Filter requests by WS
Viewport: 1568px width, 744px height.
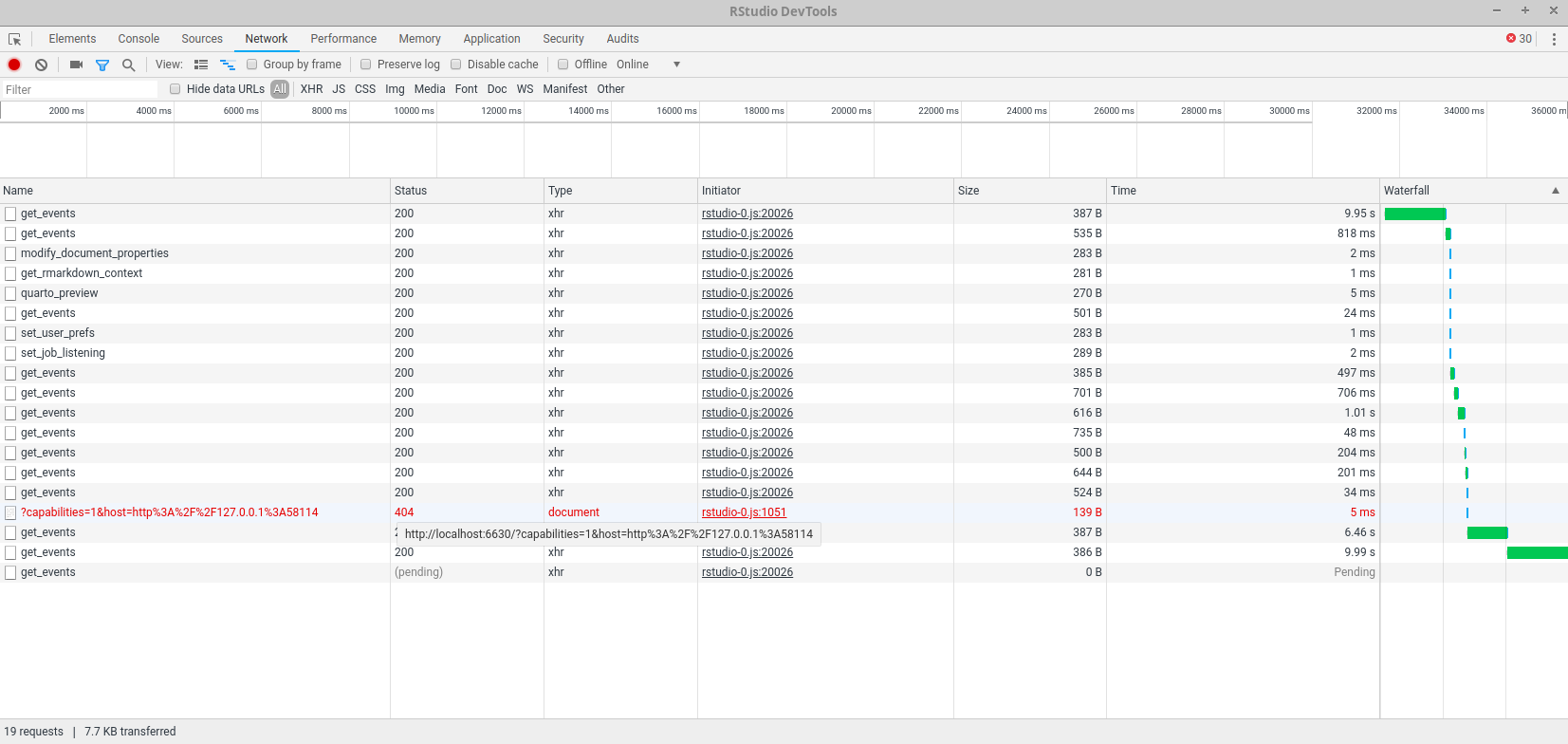pos(526,89)
